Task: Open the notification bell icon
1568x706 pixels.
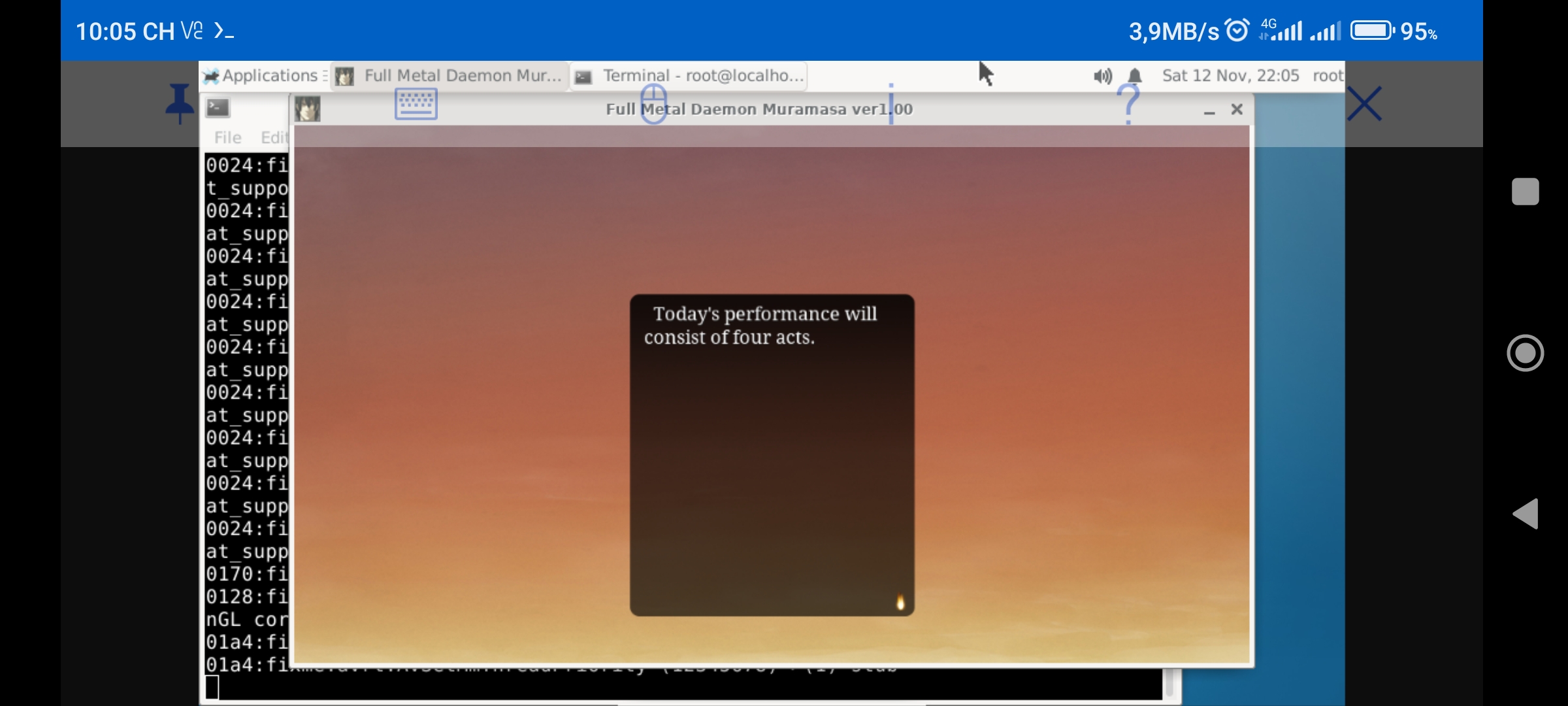Action: click(x=1134, y=75)
